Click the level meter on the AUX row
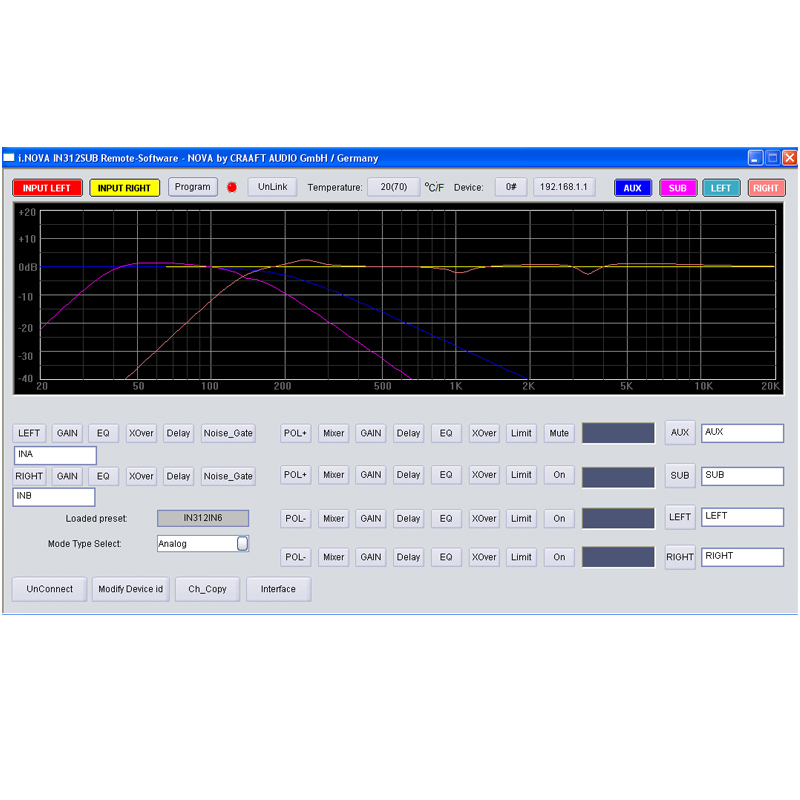 [x=618, y=433]
